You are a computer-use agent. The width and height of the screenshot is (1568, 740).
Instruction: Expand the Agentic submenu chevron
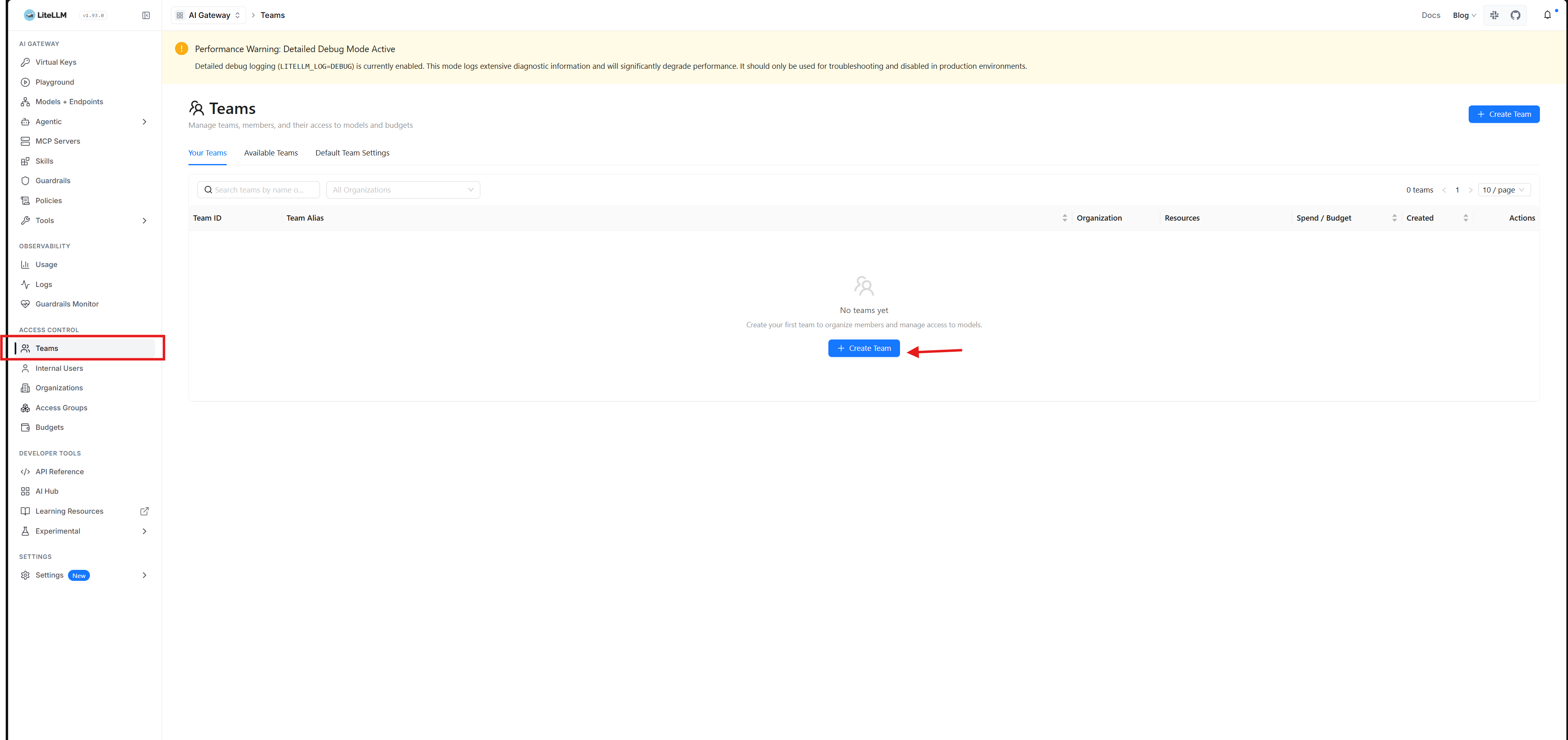coord(144,122)
